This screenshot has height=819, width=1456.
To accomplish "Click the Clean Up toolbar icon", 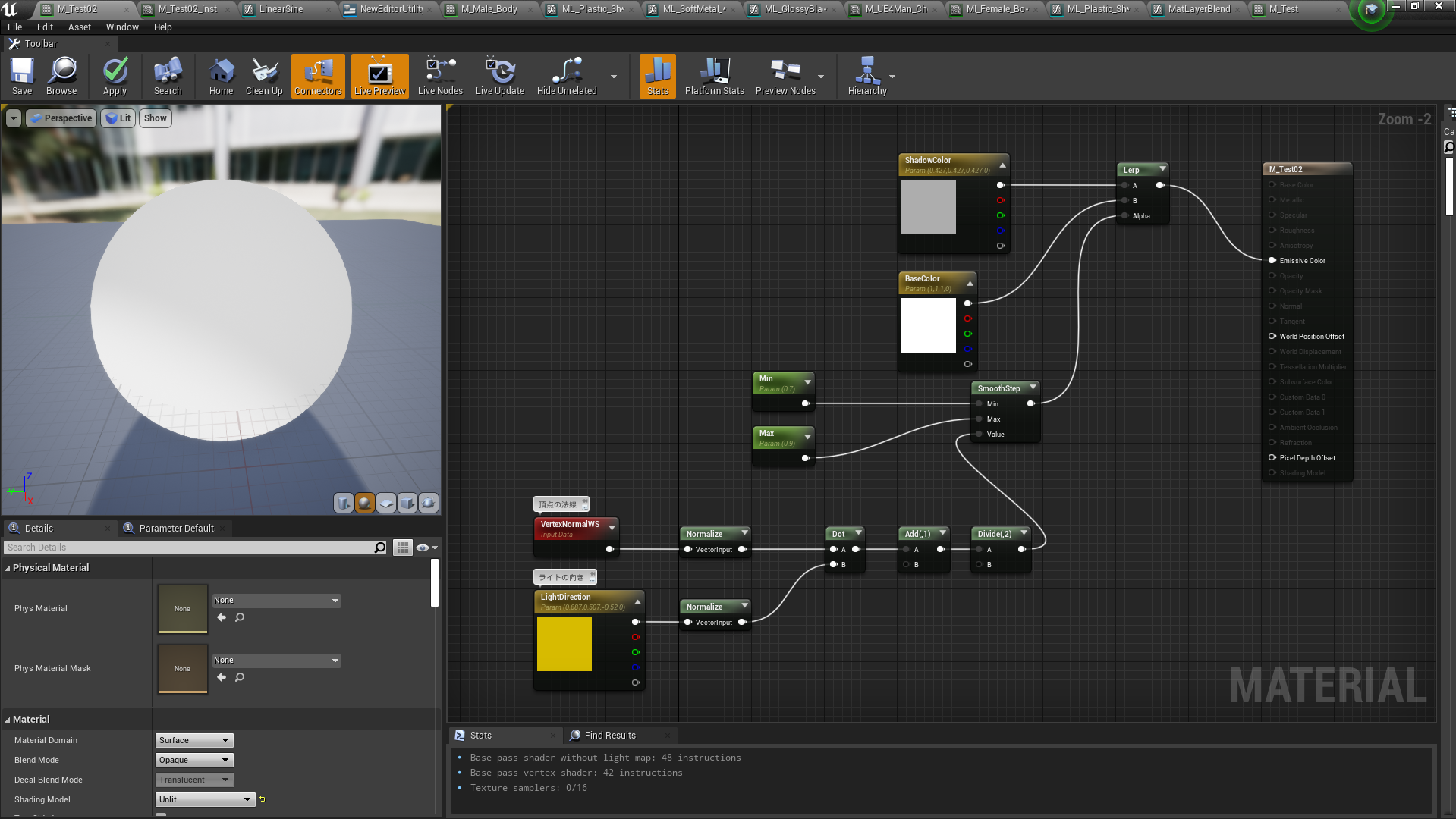I will (264, 76).
